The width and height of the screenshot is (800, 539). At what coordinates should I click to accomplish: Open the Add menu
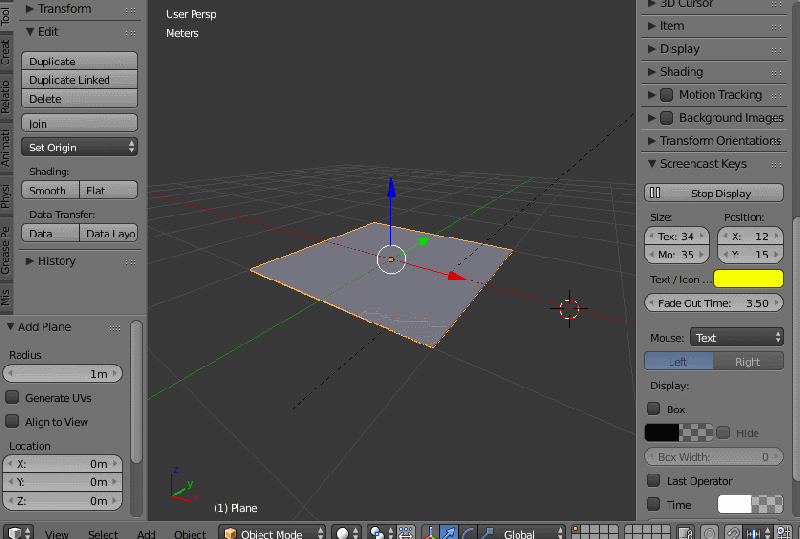(146, 534)
